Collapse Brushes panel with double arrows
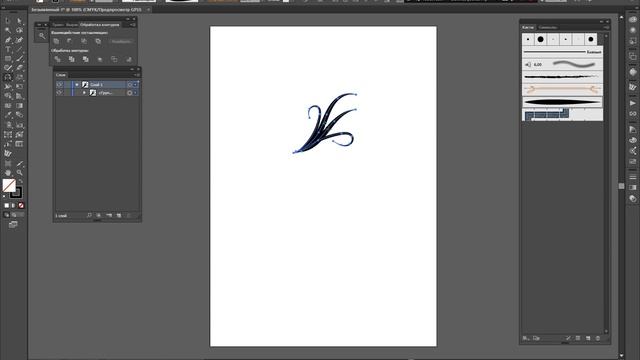 (601, 22)
